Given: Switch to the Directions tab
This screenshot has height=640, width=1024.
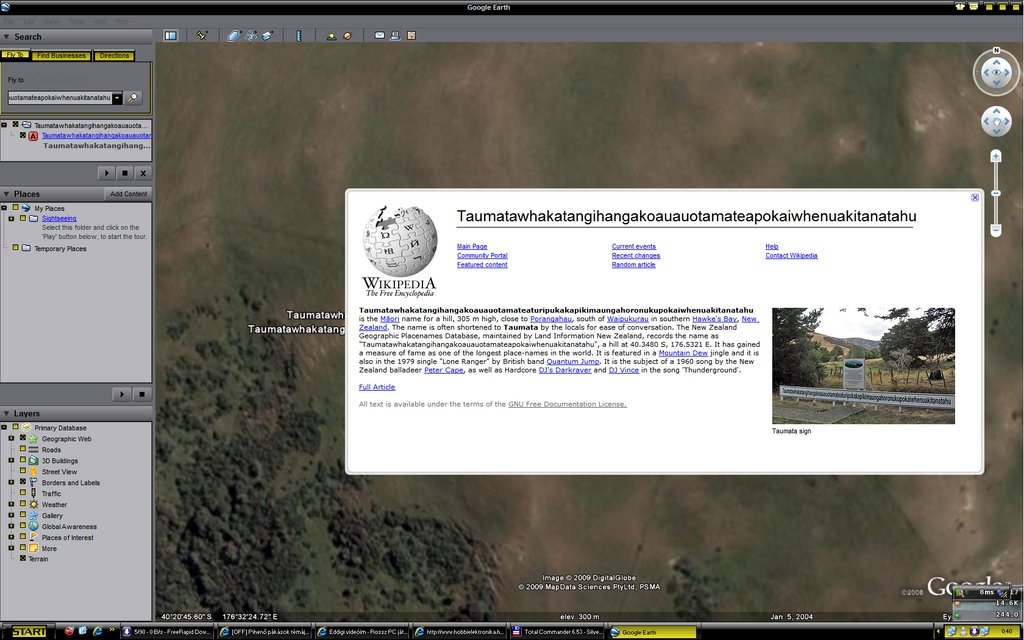Looking at the screenshot, I should point(114,56).
